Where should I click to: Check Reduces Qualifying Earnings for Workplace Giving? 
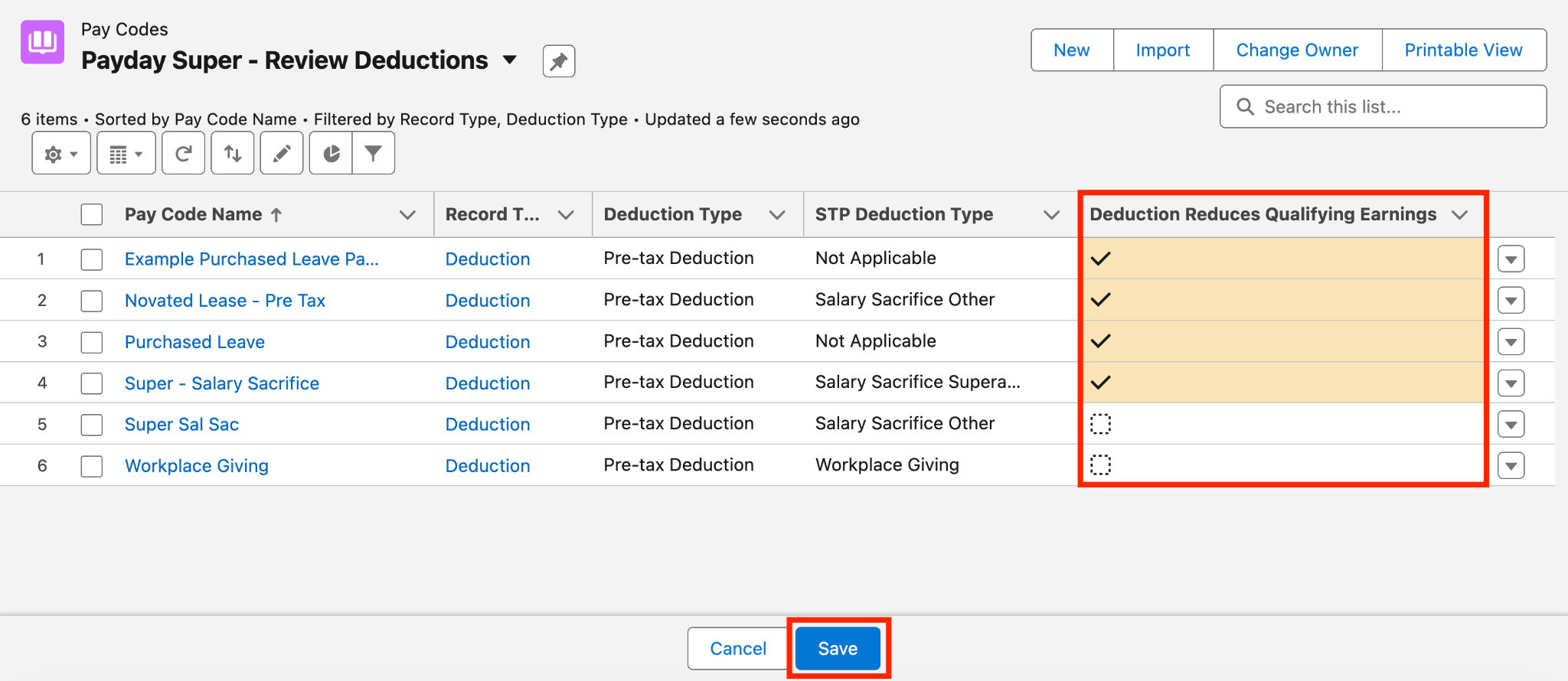point(1100,464)
